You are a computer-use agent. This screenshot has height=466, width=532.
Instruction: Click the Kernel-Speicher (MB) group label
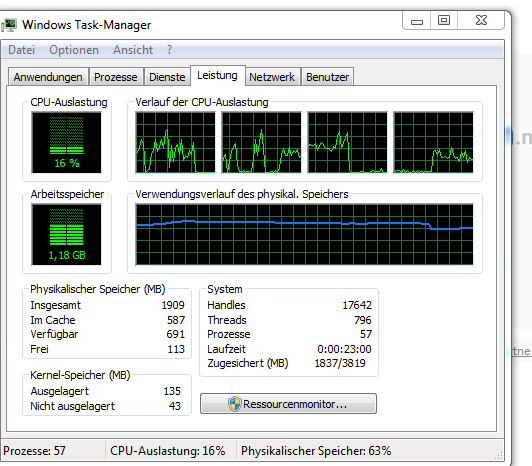coord(80,375)
